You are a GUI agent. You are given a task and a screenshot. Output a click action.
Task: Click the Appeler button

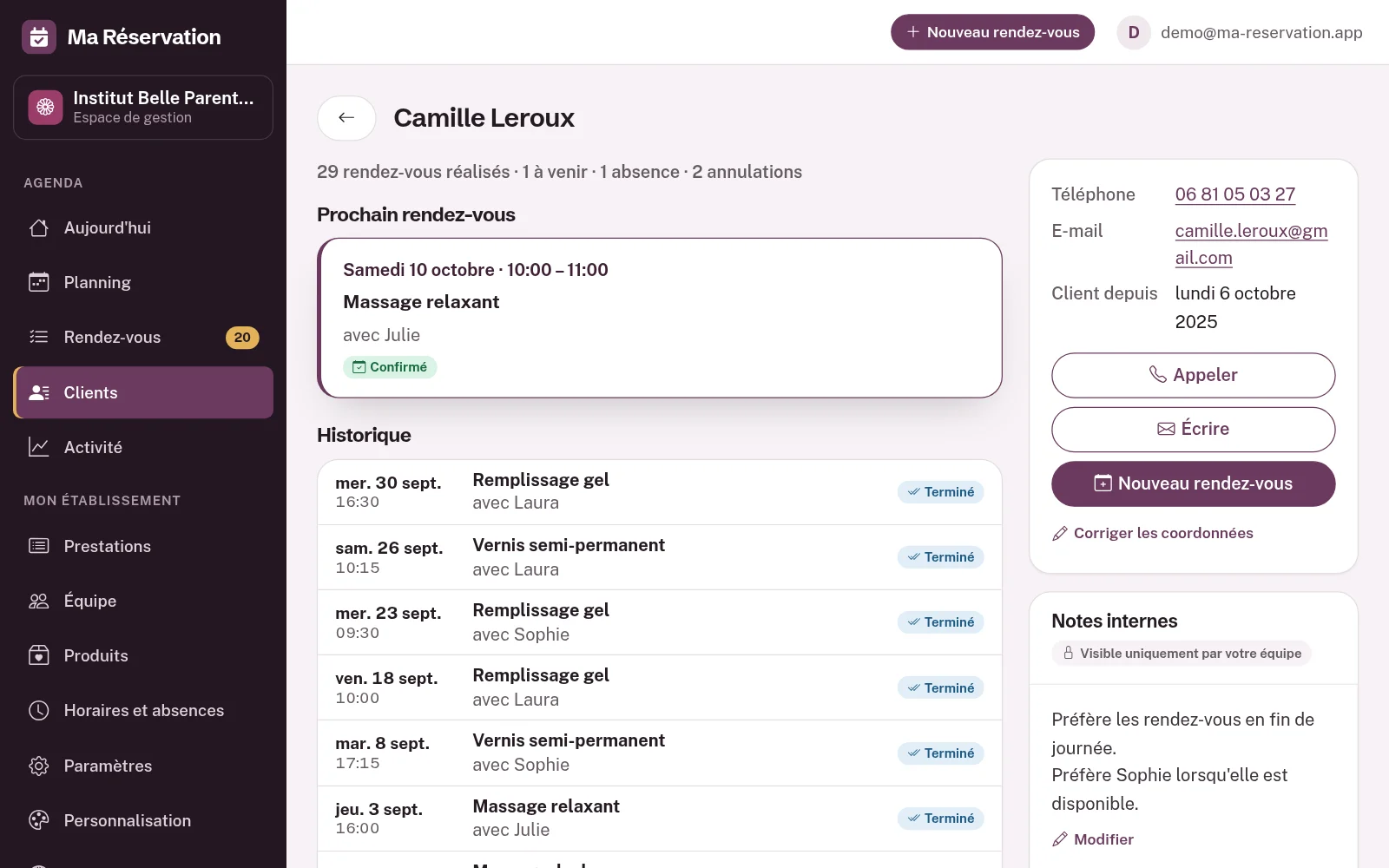coord(1193,375)
